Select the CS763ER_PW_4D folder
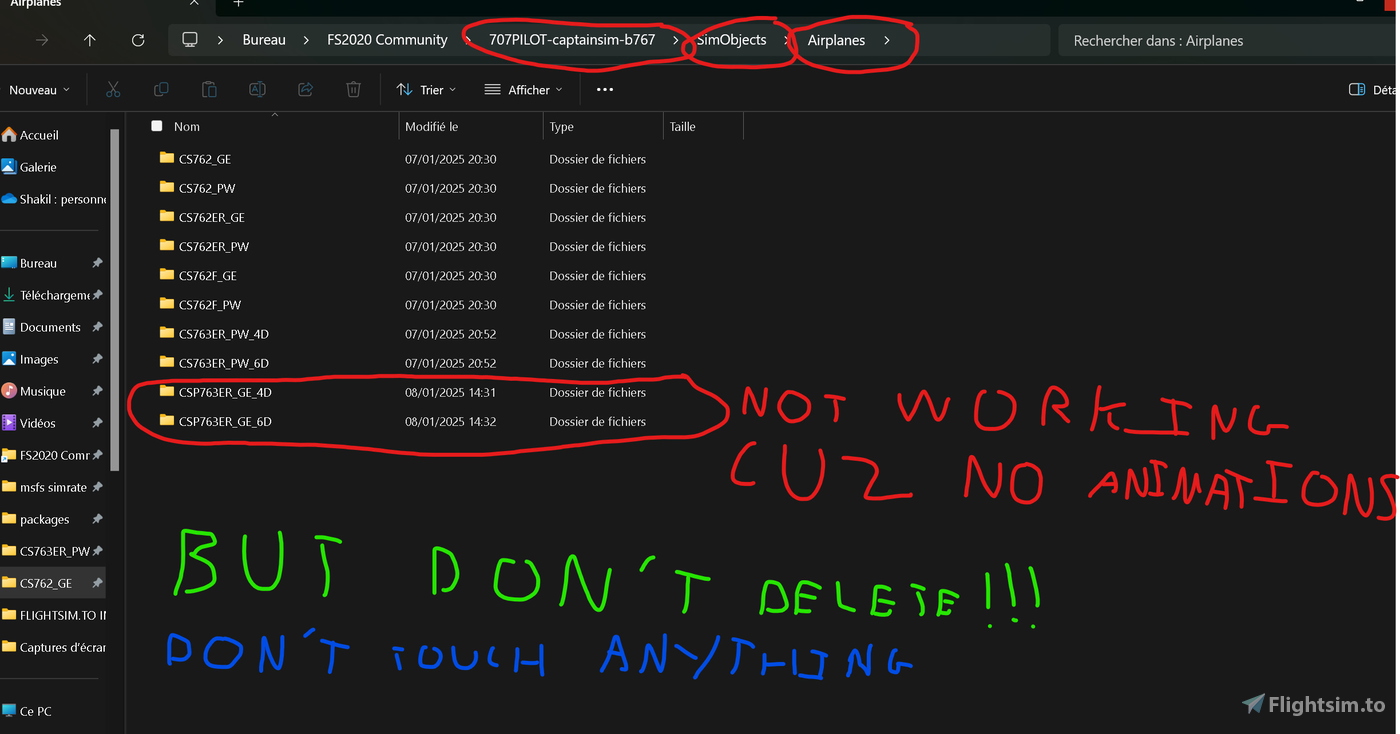Image resolution: width=1400 pixels, height=734 pixels. point(223,334)
